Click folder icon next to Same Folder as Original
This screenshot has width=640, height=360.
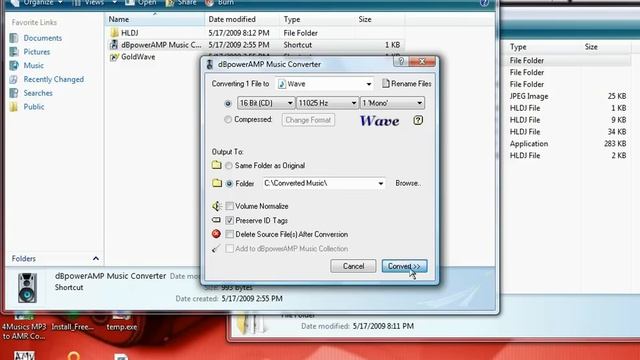216,165
